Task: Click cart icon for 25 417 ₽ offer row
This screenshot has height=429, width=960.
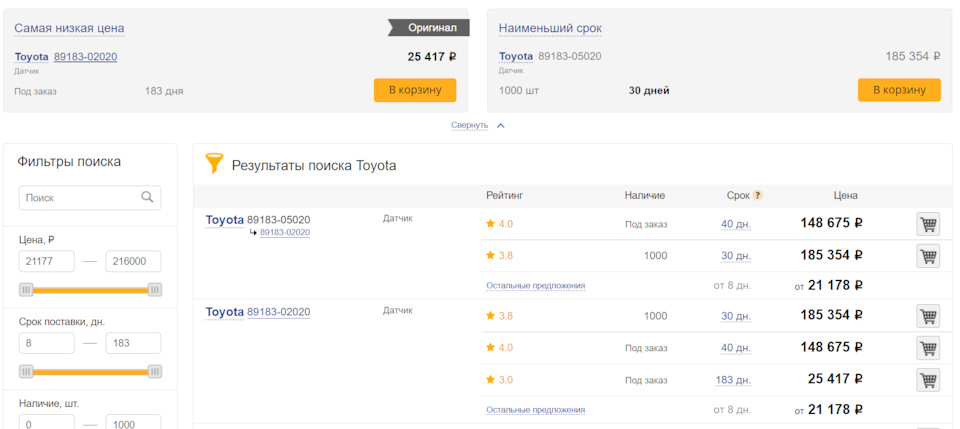Action: (927, 380)
